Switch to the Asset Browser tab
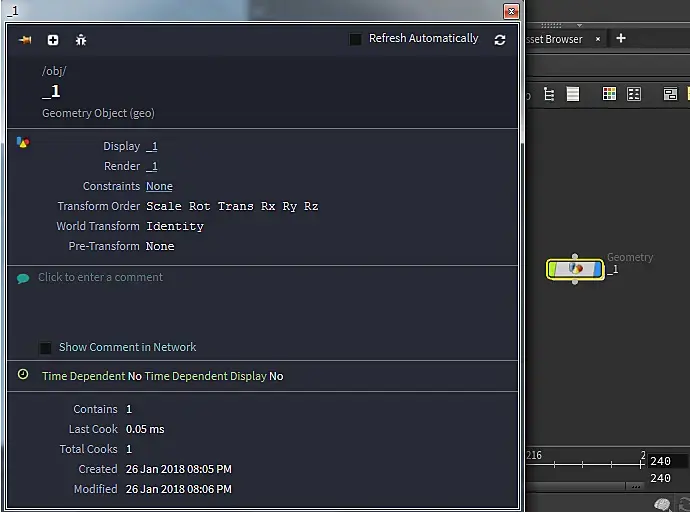This screenshot has width=690, height=512. coord(554,39)
